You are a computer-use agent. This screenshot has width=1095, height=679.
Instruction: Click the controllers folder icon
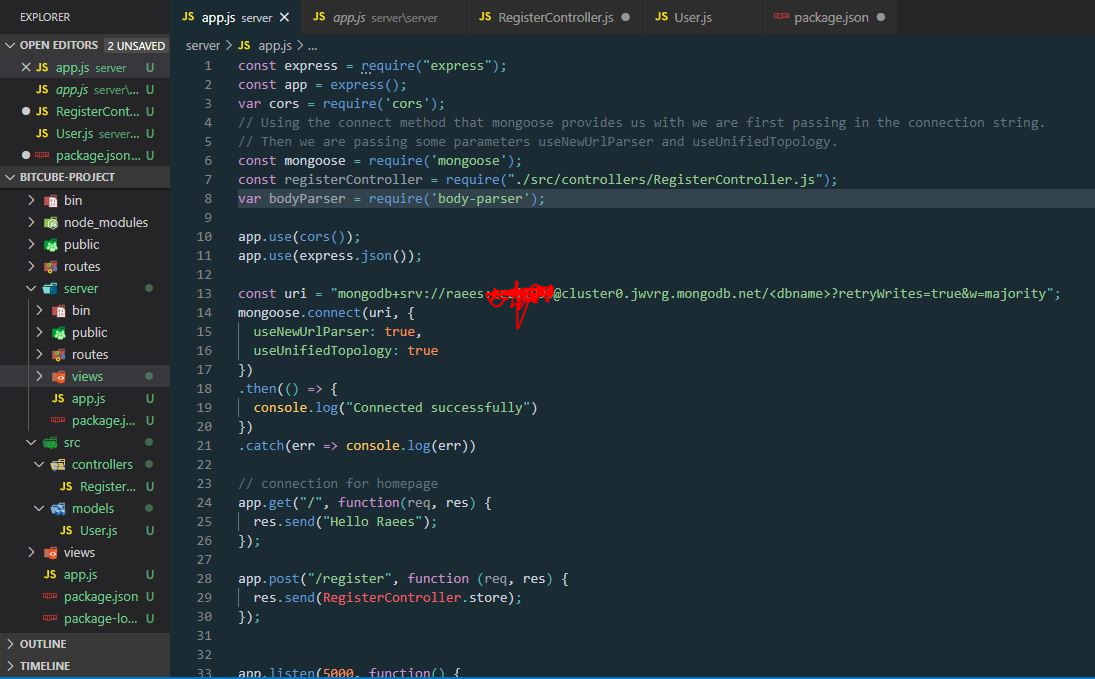point(59,465)
